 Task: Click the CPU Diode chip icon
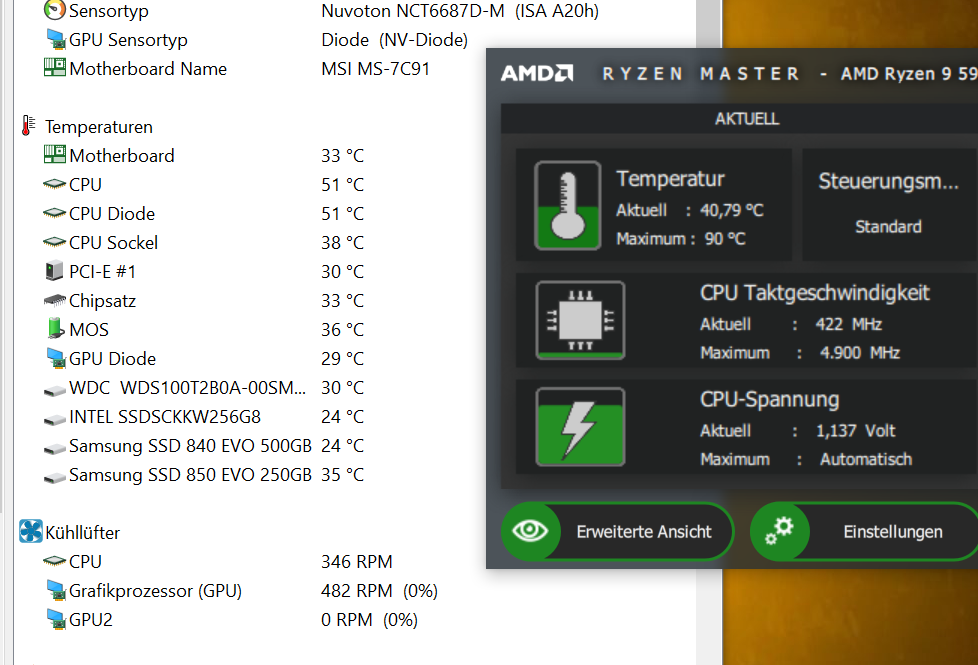55,213
